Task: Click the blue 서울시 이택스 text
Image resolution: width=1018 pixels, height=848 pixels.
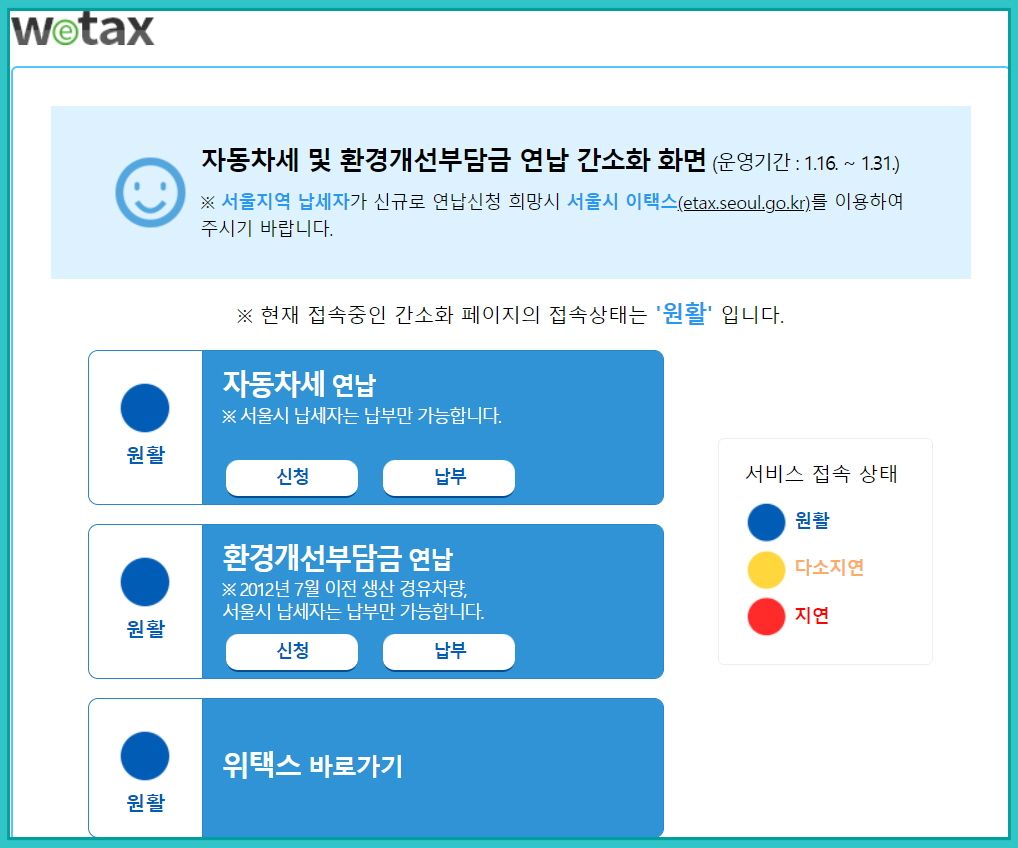Action: [622, 202]
